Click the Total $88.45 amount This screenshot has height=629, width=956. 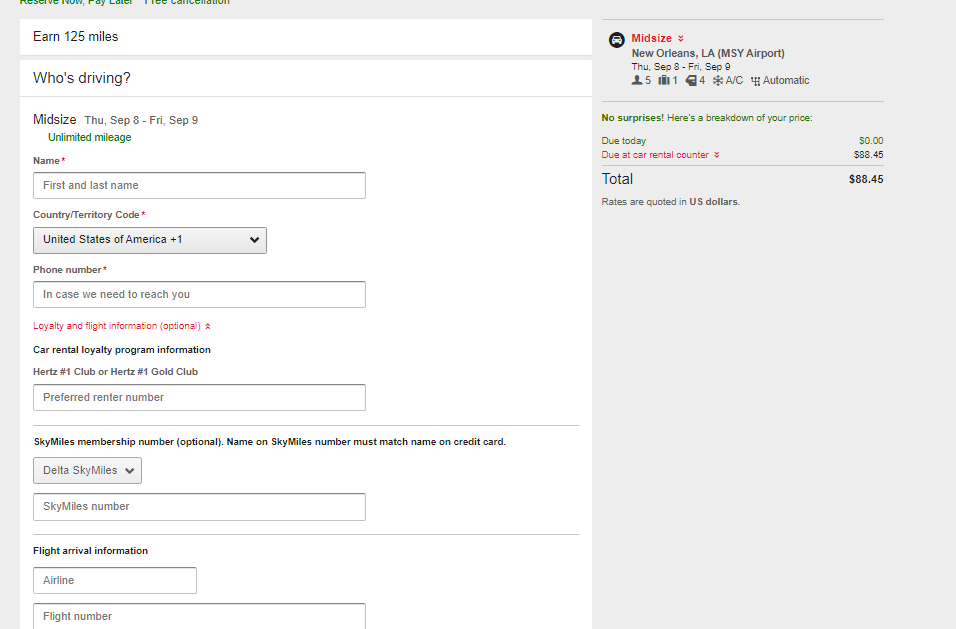[x=866, y=179]
